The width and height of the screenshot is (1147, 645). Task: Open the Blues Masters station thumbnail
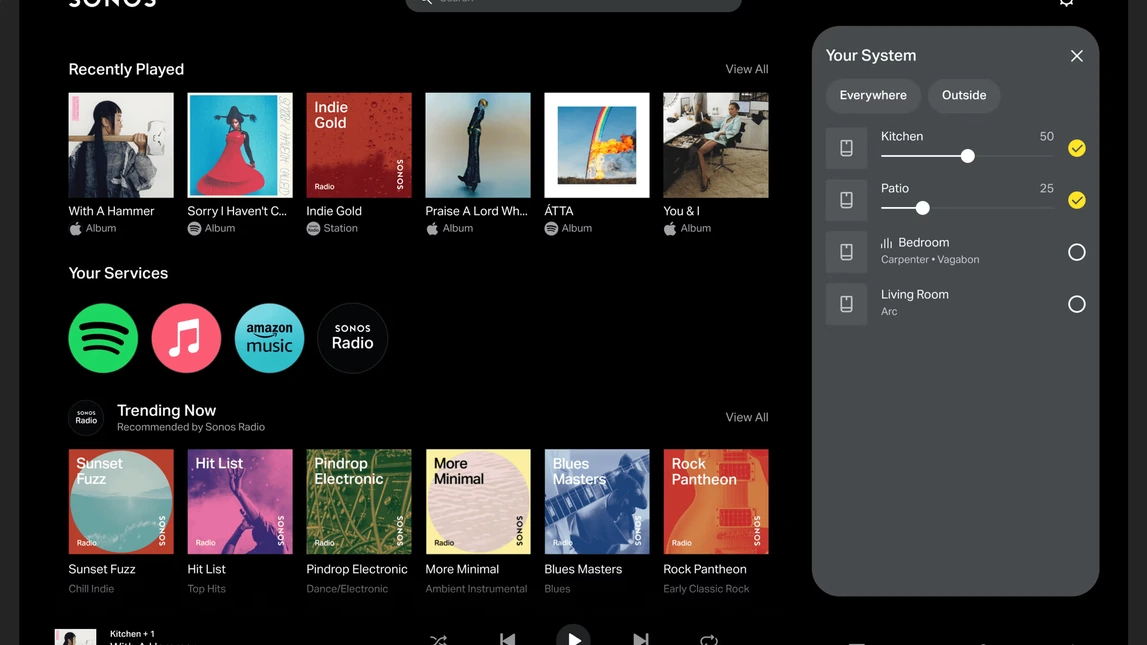596,501
